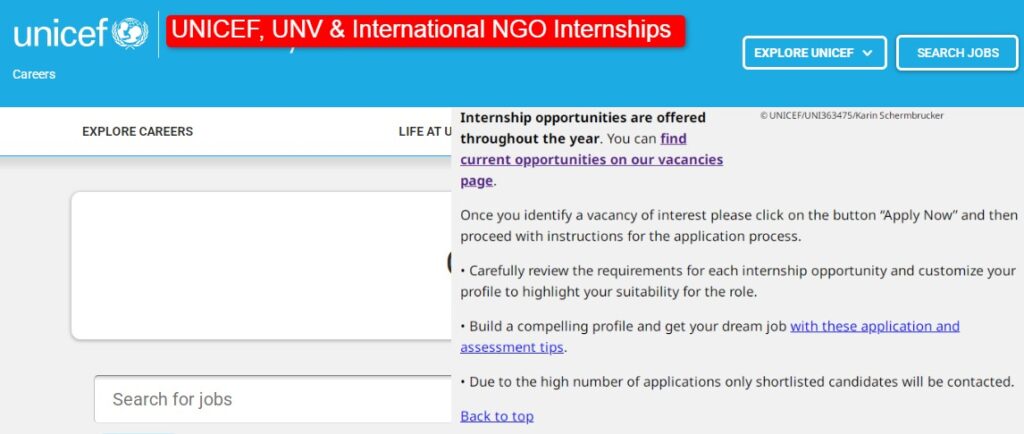Viewport: 1024px width, 434px height.
Task: Click the bold Internship opportunities are offered heading
Action: click(x=583, y=128)
